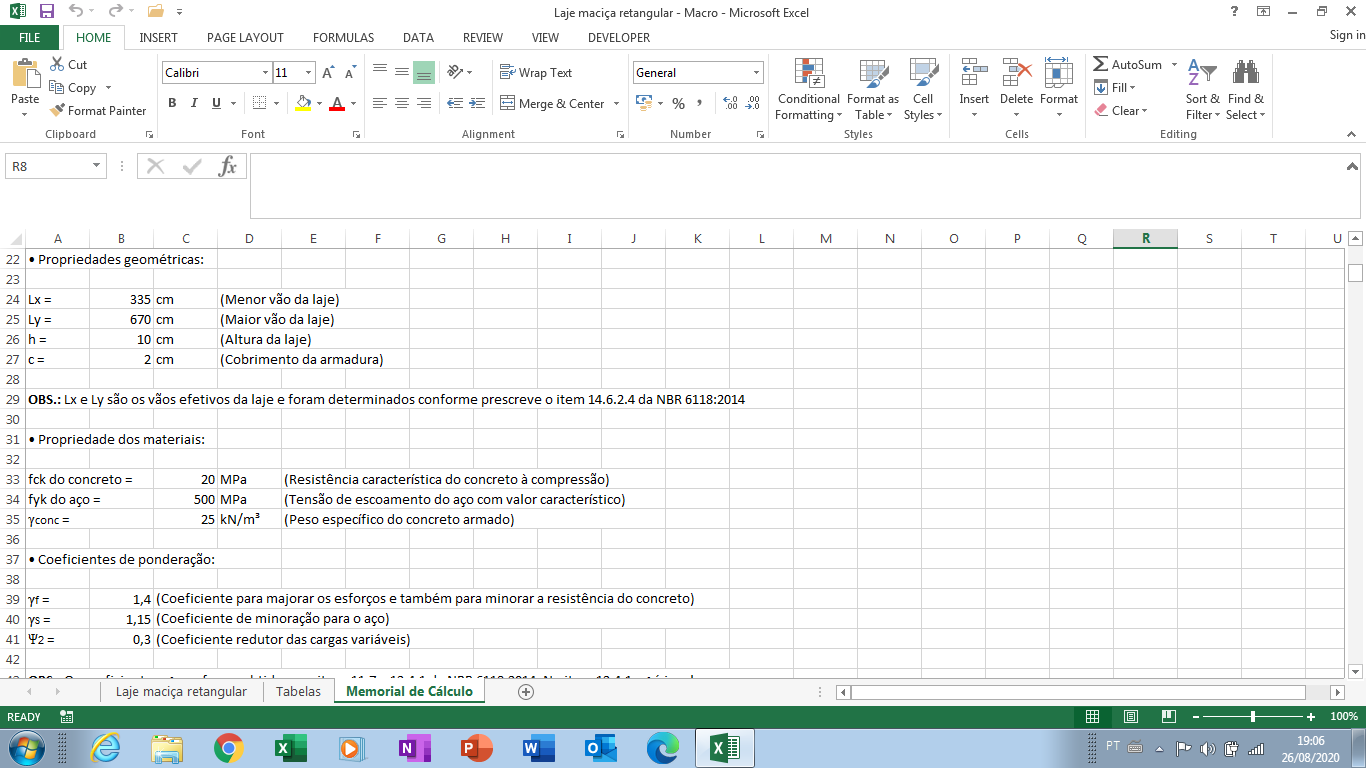
Task: Open Sort & Filter options
Action: (1203, 90)
